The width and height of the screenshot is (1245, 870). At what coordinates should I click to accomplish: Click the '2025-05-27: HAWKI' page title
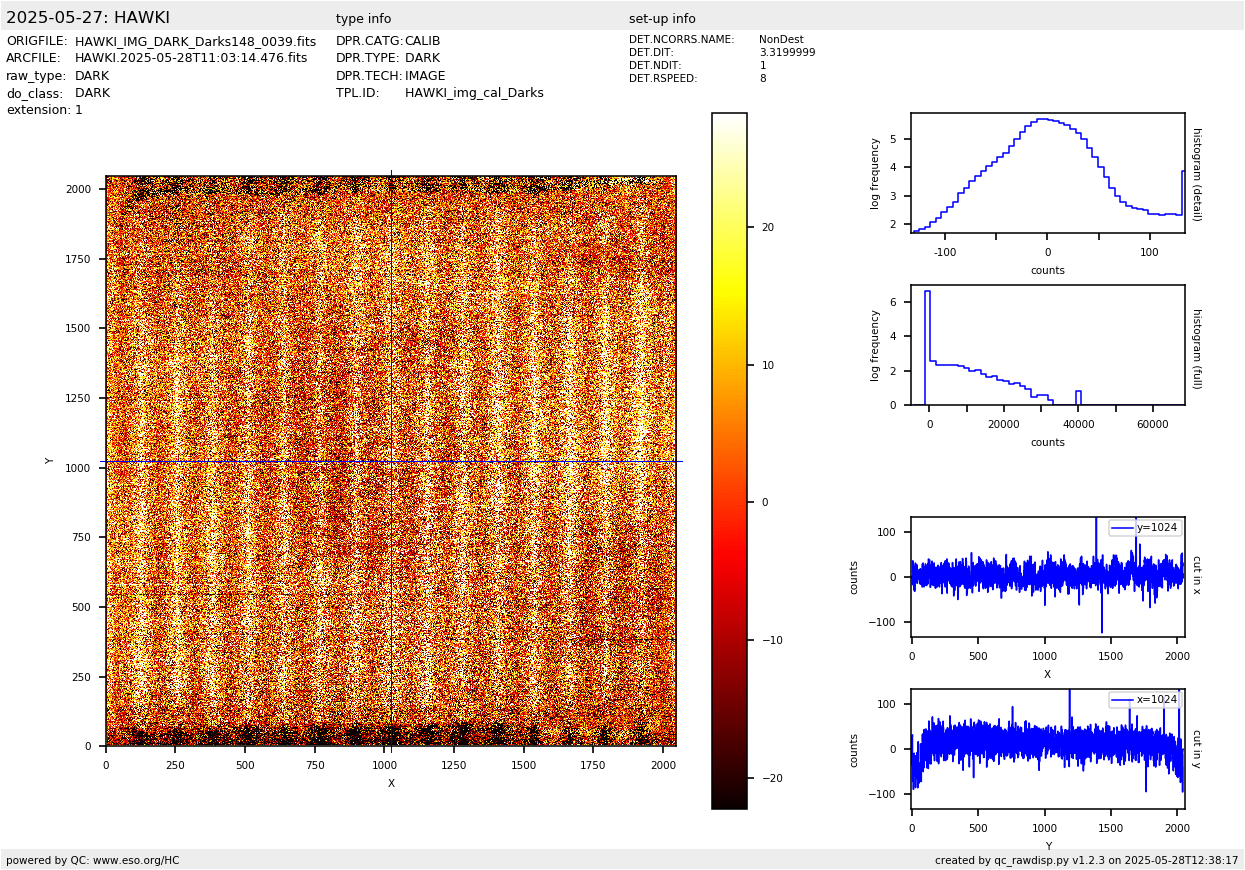point(88,18)
